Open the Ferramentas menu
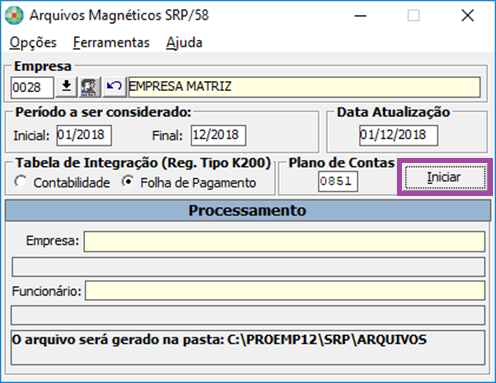 (111, 43)
